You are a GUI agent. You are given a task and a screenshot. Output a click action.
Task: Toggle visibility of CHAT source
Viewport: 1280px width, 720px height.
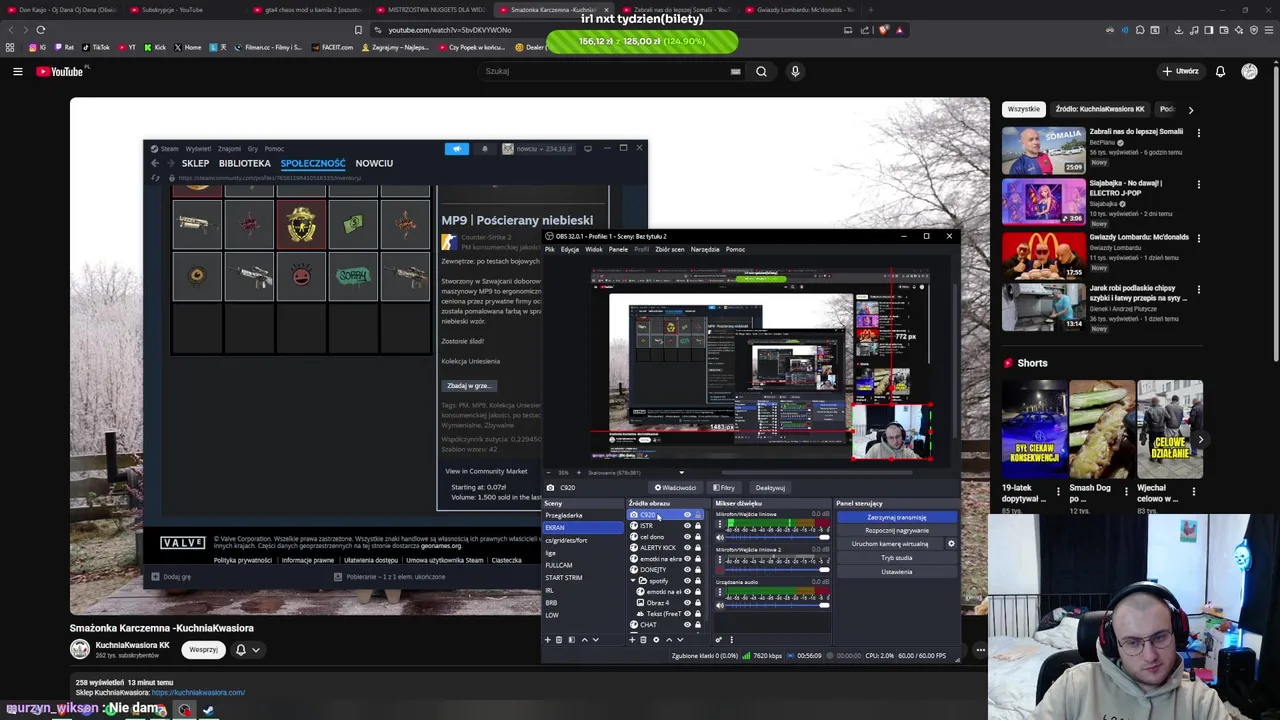687,624
